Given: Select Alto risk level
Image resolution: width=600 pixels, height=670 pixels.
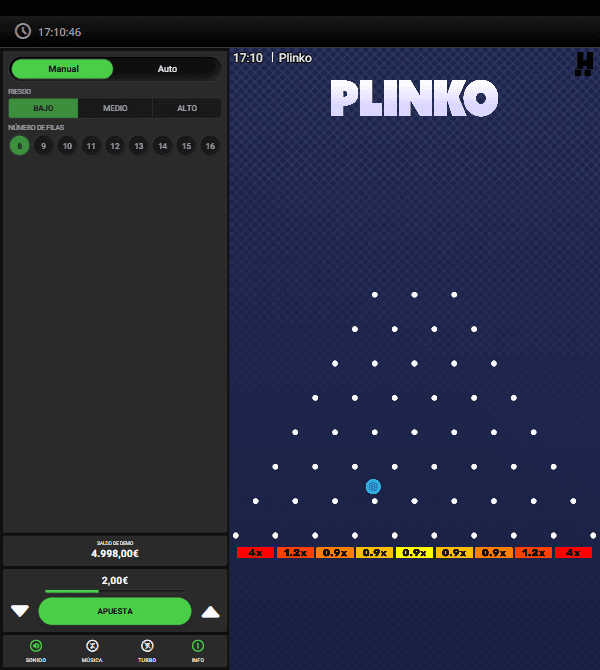Looking at the screenshot, I should point(187,108).
